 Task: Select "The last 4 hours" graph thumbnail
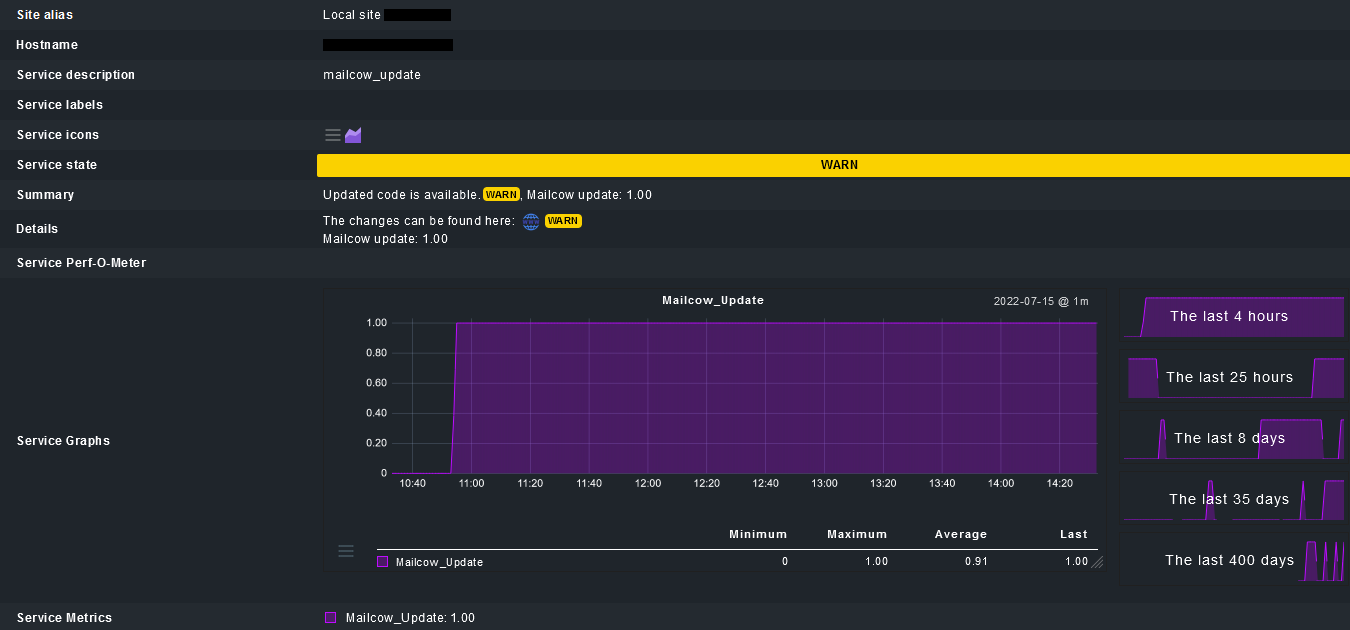[1232, 317]
